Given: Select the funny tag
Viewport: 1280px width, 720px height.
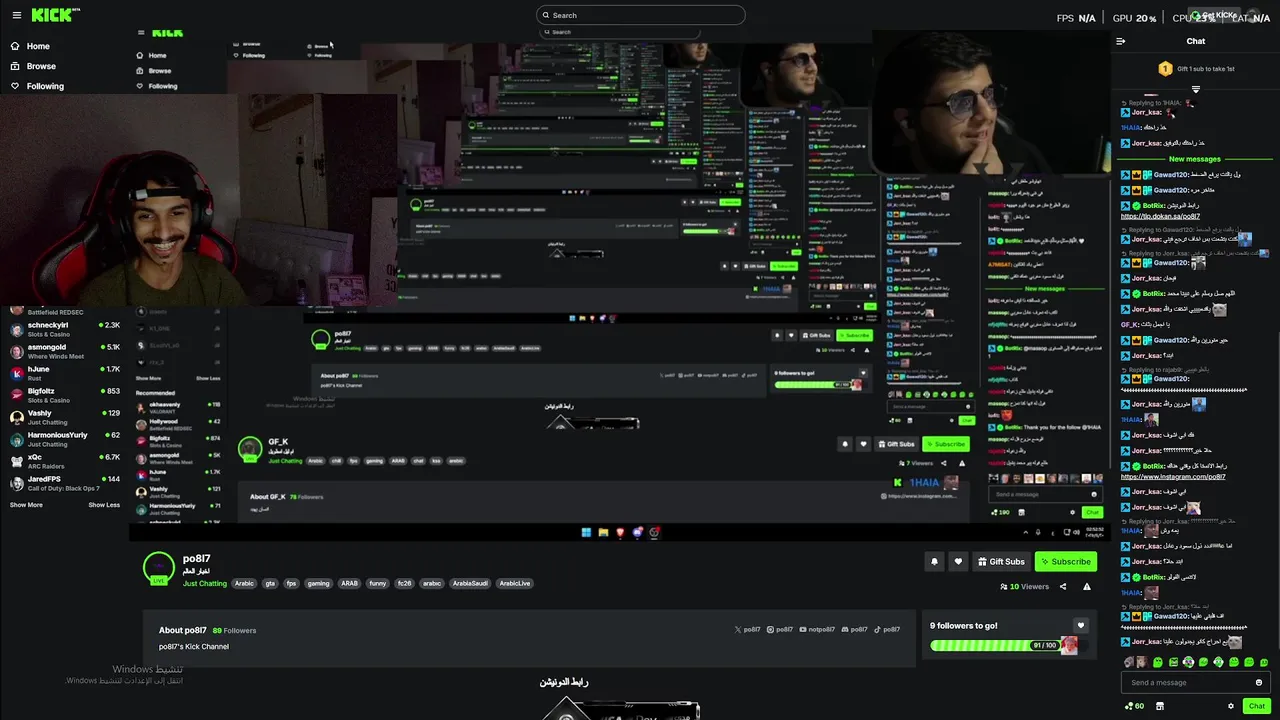Looking at the screenshot, I should coord(377,583).
